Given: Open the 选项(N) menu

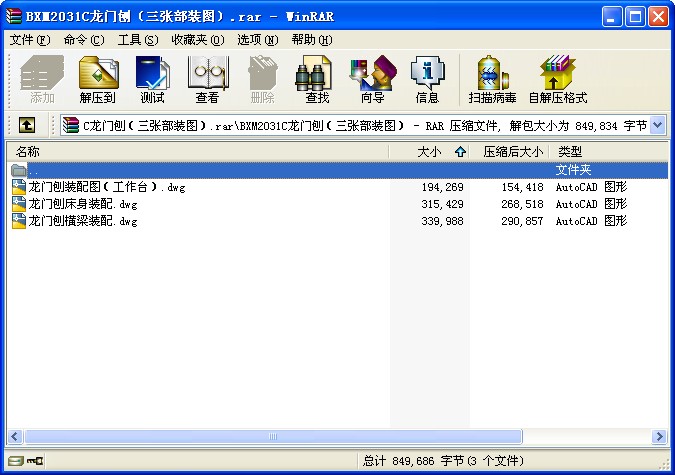Looking at the screenshot, I should 258,40.
